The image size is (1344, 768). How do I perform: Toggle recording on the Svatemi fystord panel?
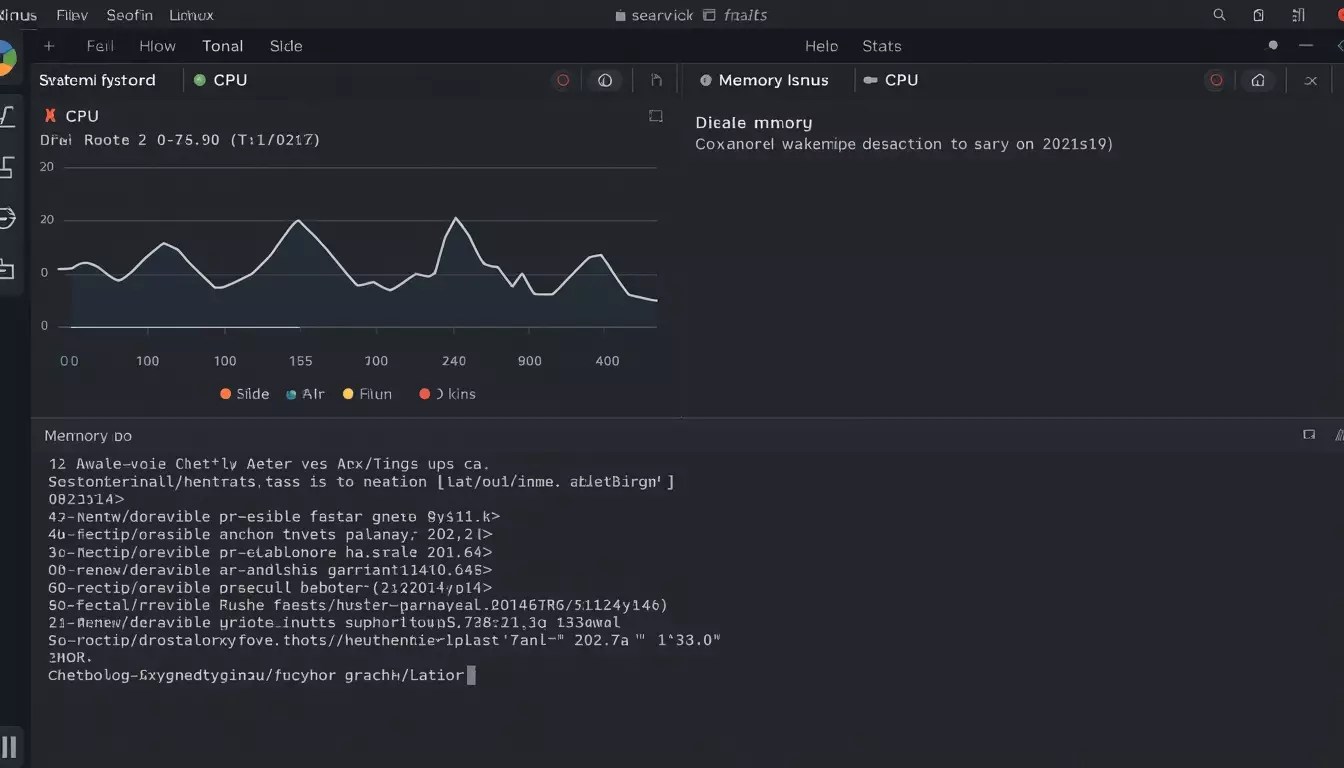coord(563,80)
